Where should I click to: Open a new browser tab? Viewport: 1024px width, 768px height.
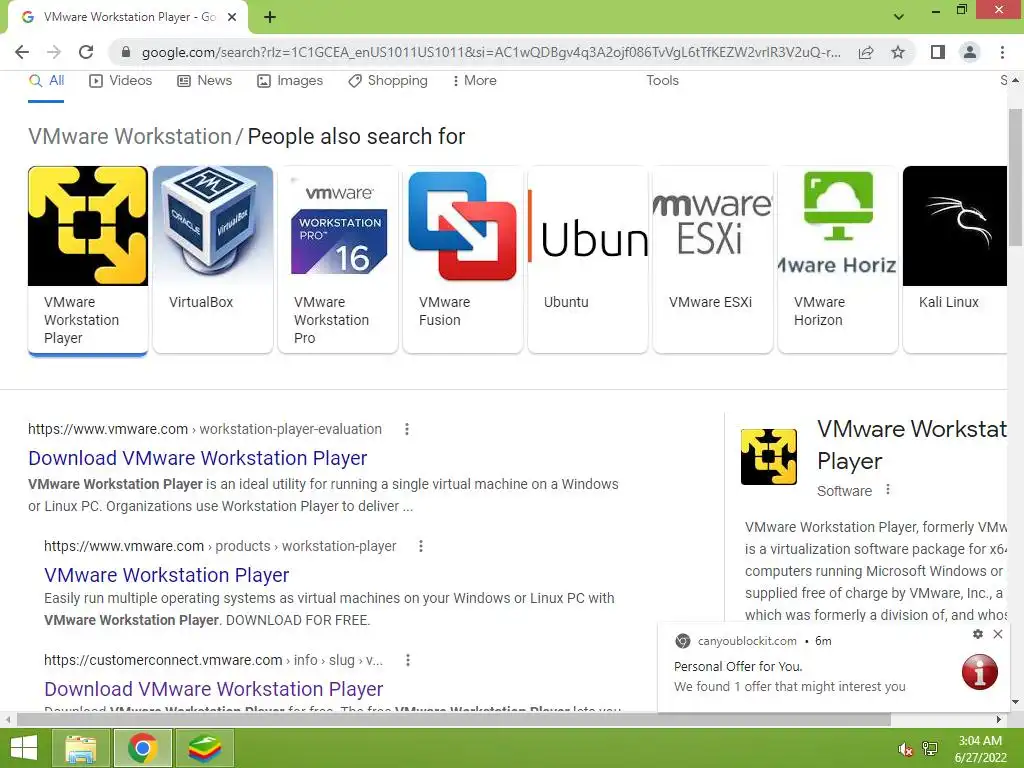tap(270, 17)
